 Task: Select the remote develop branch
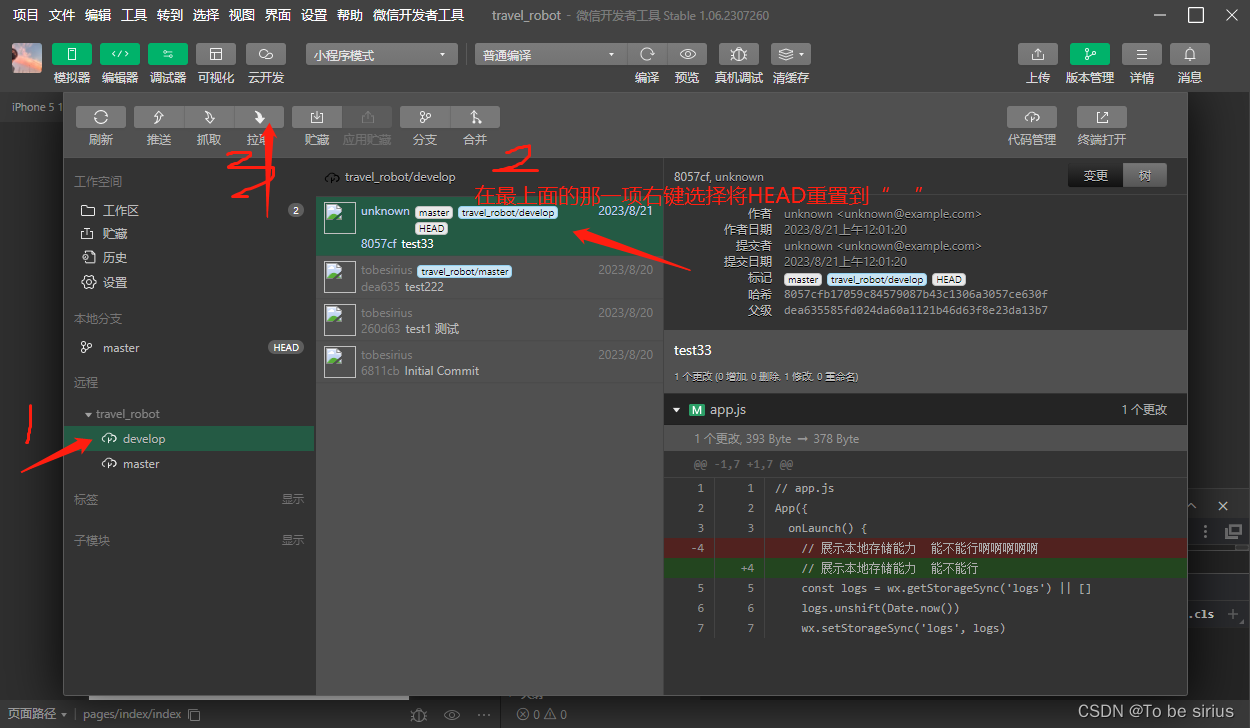coord(190,439)
